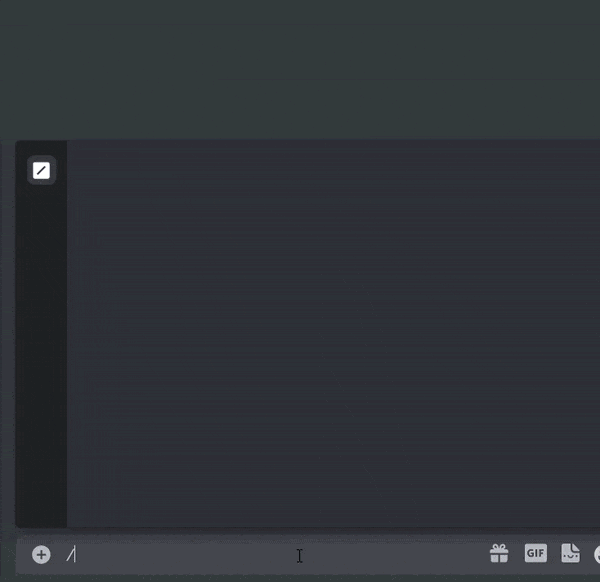The height and width of the screenshot is (582, 600).
Task: Click the message input field
Action: coord(276,554)
